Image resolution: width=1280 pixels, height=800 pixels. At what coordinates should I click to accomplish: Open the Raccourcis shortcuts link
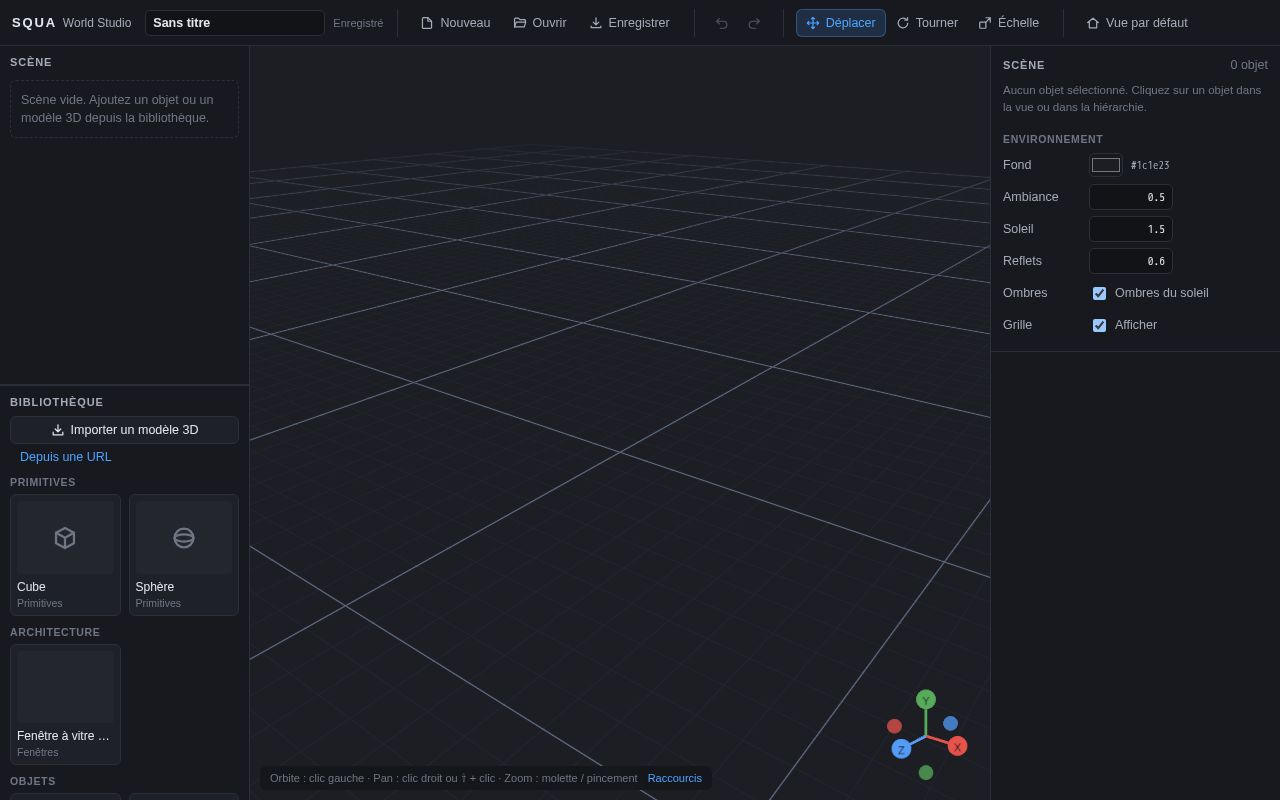click(675, 778)
